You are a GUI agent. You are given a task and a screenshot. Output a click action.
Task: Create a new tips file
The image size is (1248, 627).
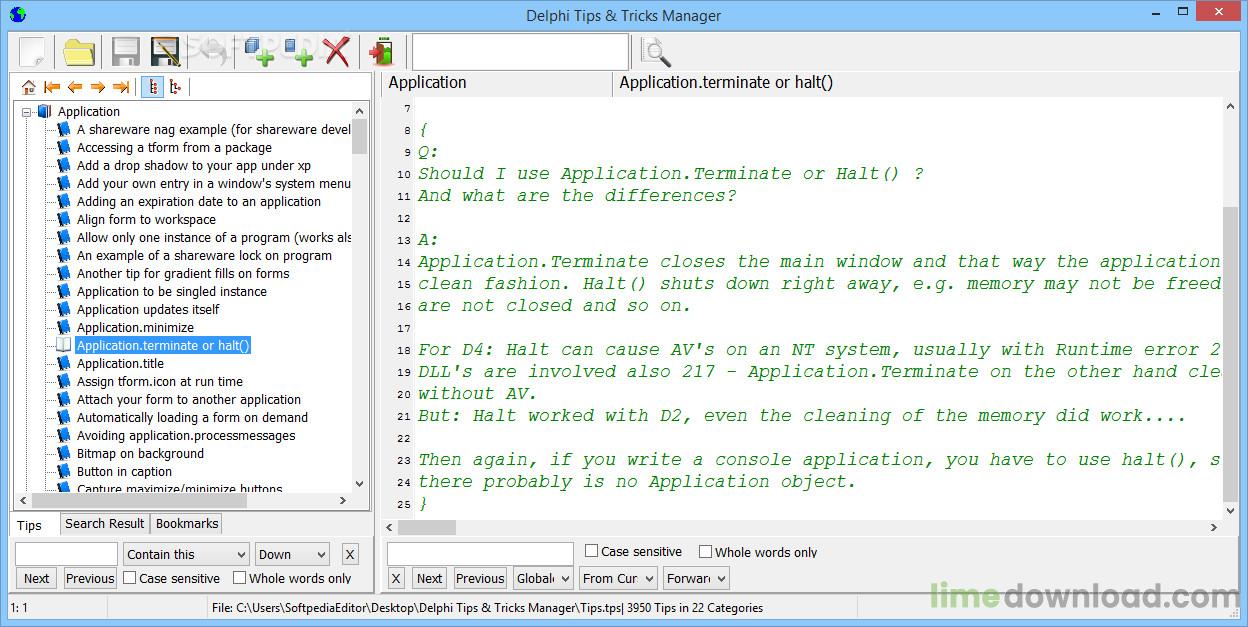[33, 51]
